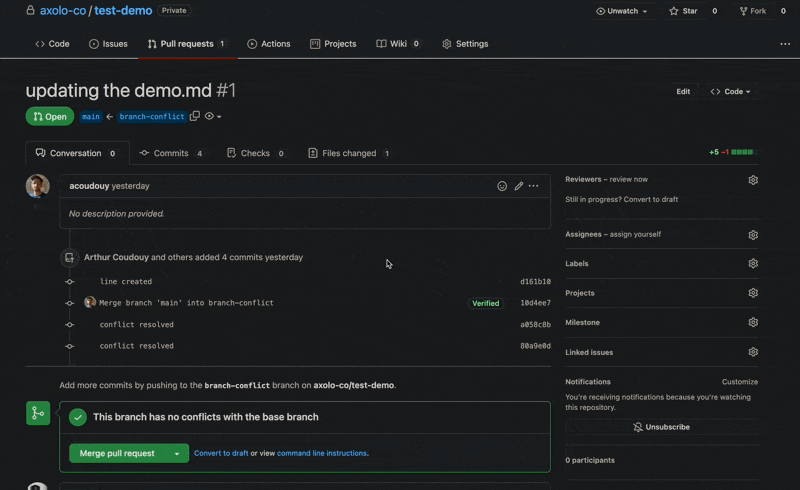
Task: Open the Code dropdown button
Action: click(730, 91)
